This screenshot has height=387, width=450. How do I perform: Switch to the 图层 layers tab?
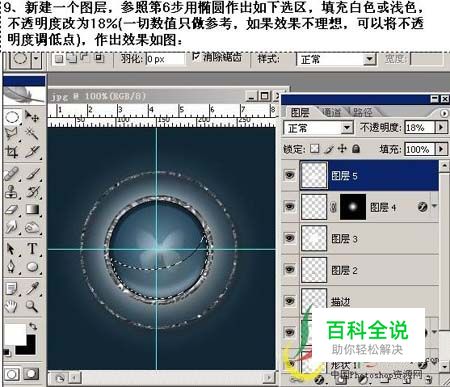[300, 113]
